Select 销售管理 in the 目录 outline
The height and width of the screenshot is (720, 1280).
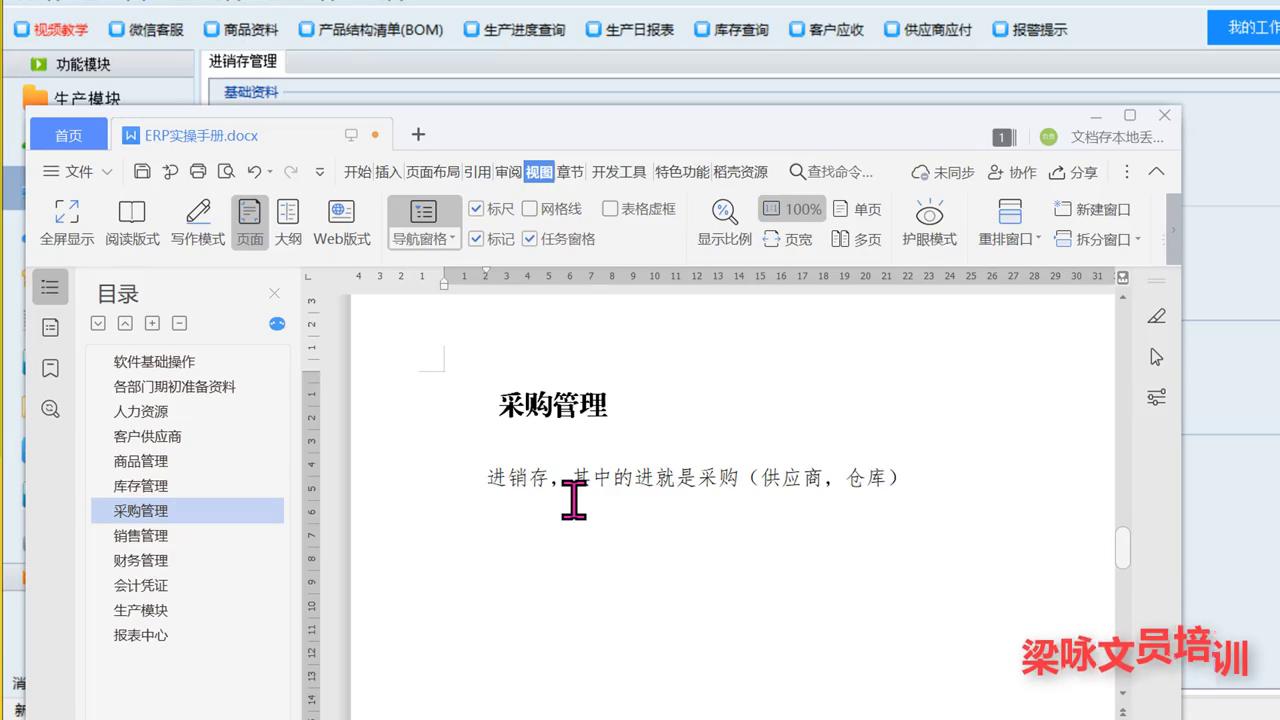140,535
